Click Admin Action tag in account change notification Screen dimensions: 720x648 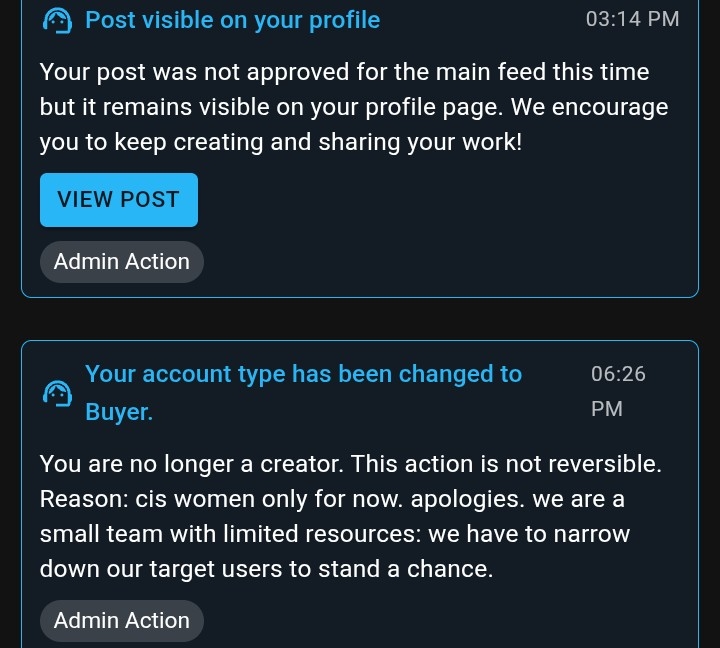[x=122, y=621]
